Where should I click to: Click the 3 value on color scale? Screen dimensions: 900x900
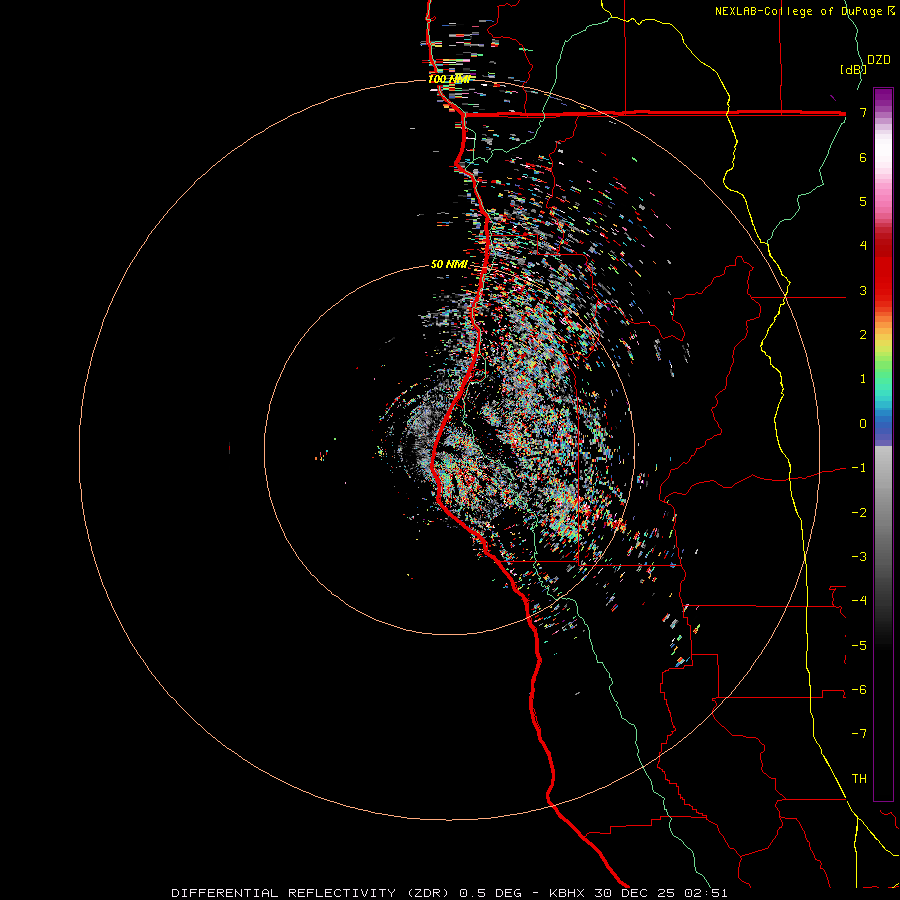pyautogui.click(x=863, y=290)
